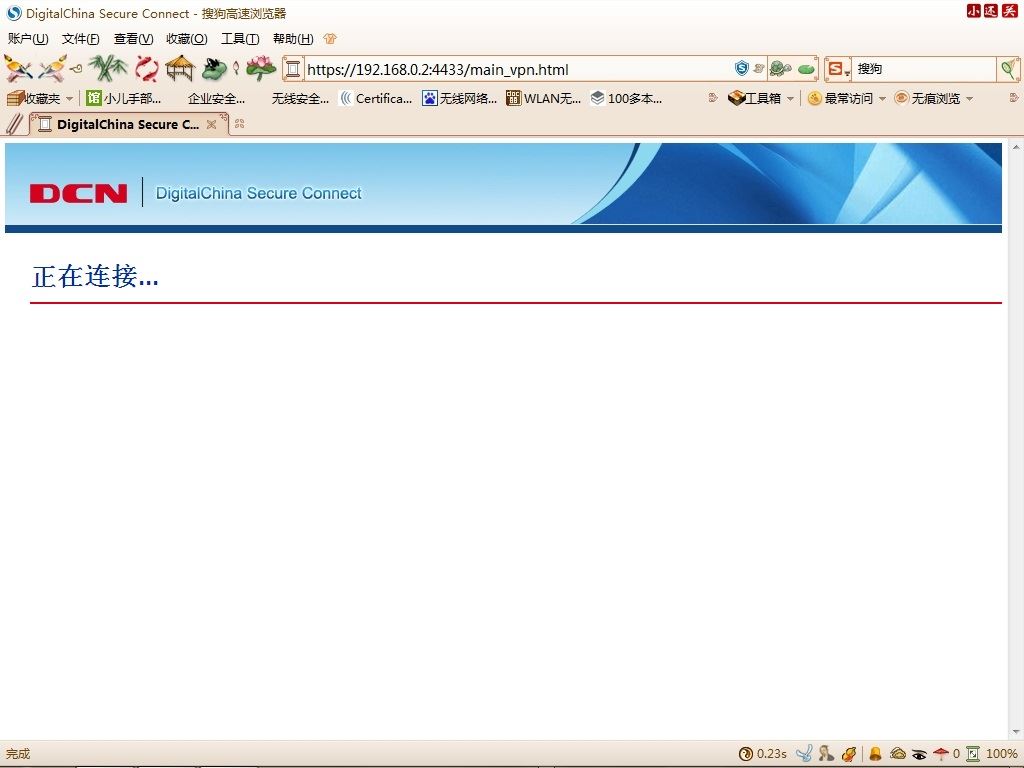Click the bamboo toolbar icon
The height and width of the screenshot is (768, 1024).
(x=108, y=68)
